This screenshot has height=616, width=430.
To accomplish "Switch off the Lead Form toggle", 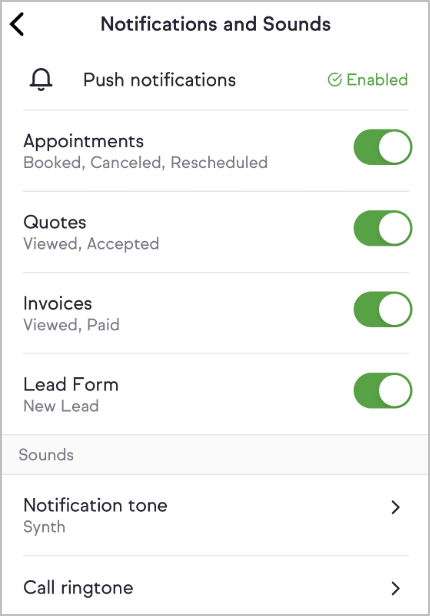I will pyautogui.click(x=382, y=390).
